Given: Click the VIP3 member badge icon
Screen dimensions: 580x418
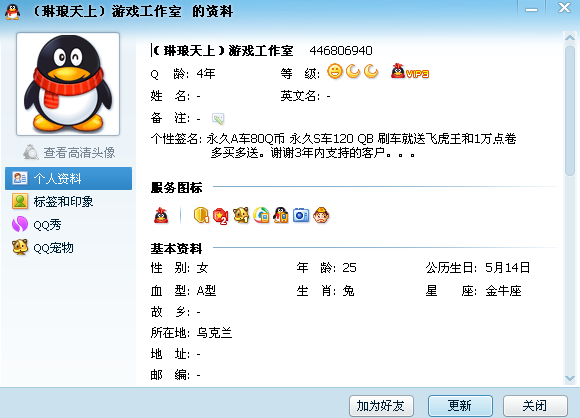Looking at the screenshot, I should tap(410, 71).
